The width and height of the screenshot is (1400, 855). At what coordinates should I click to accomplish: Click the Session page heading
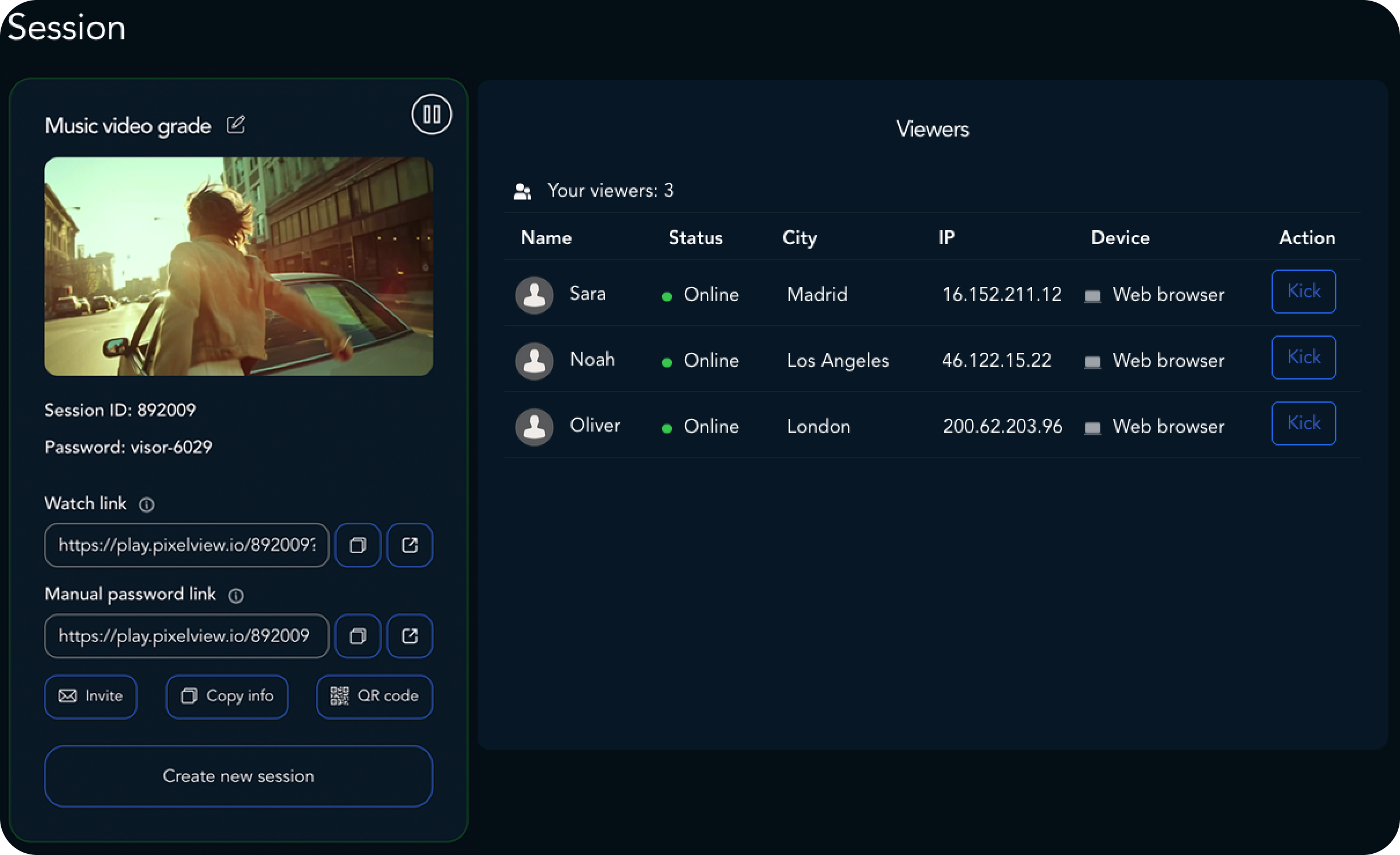[67, 28]
